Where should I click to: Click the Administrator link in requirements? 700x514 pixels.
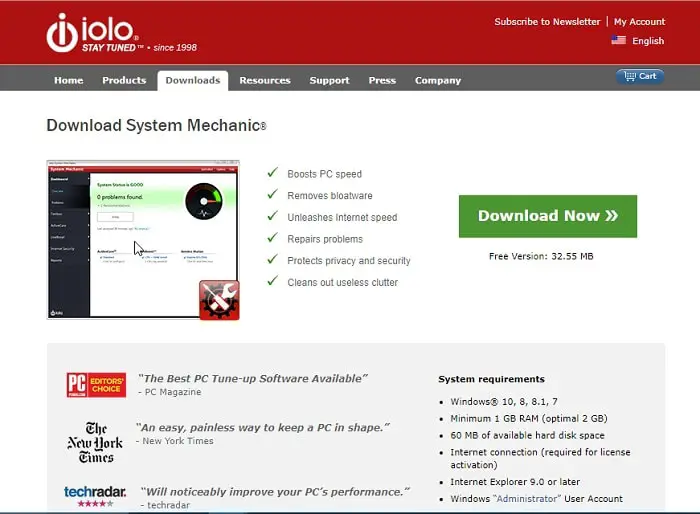[x=527, y=498]
